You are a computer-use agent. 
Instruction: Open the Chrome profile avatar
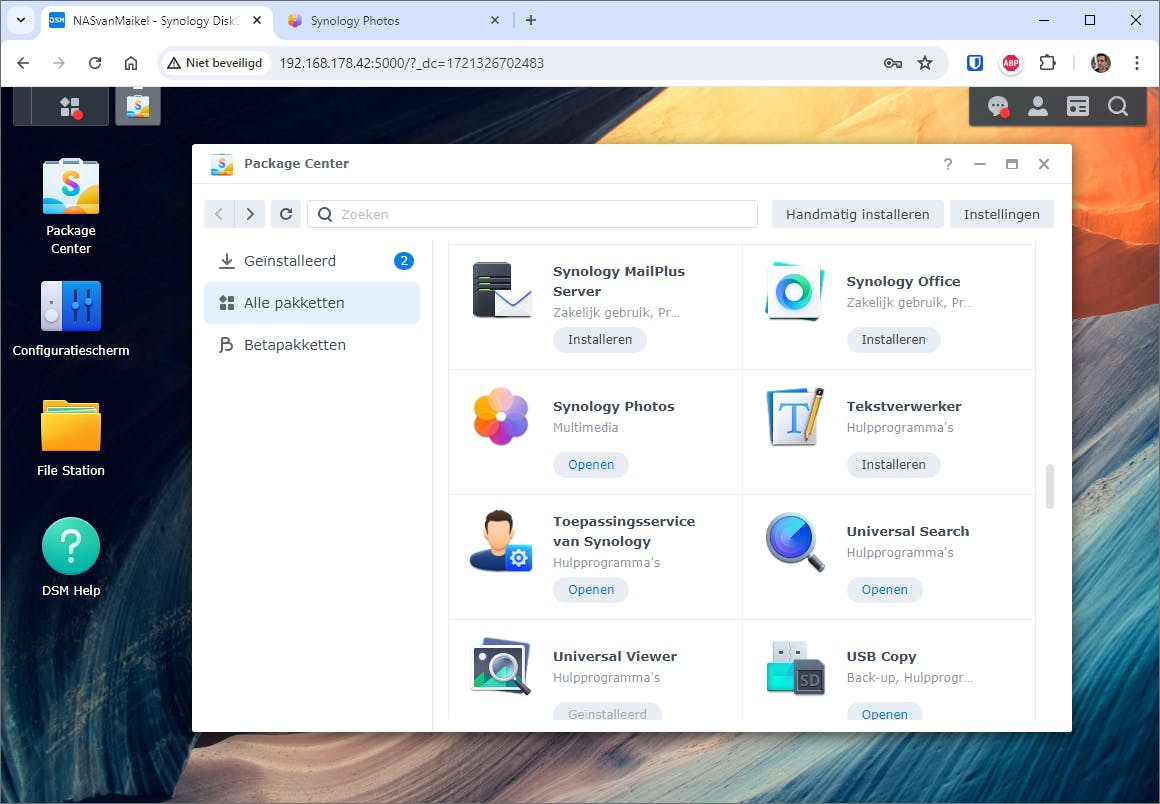[x=1101, y=63]
